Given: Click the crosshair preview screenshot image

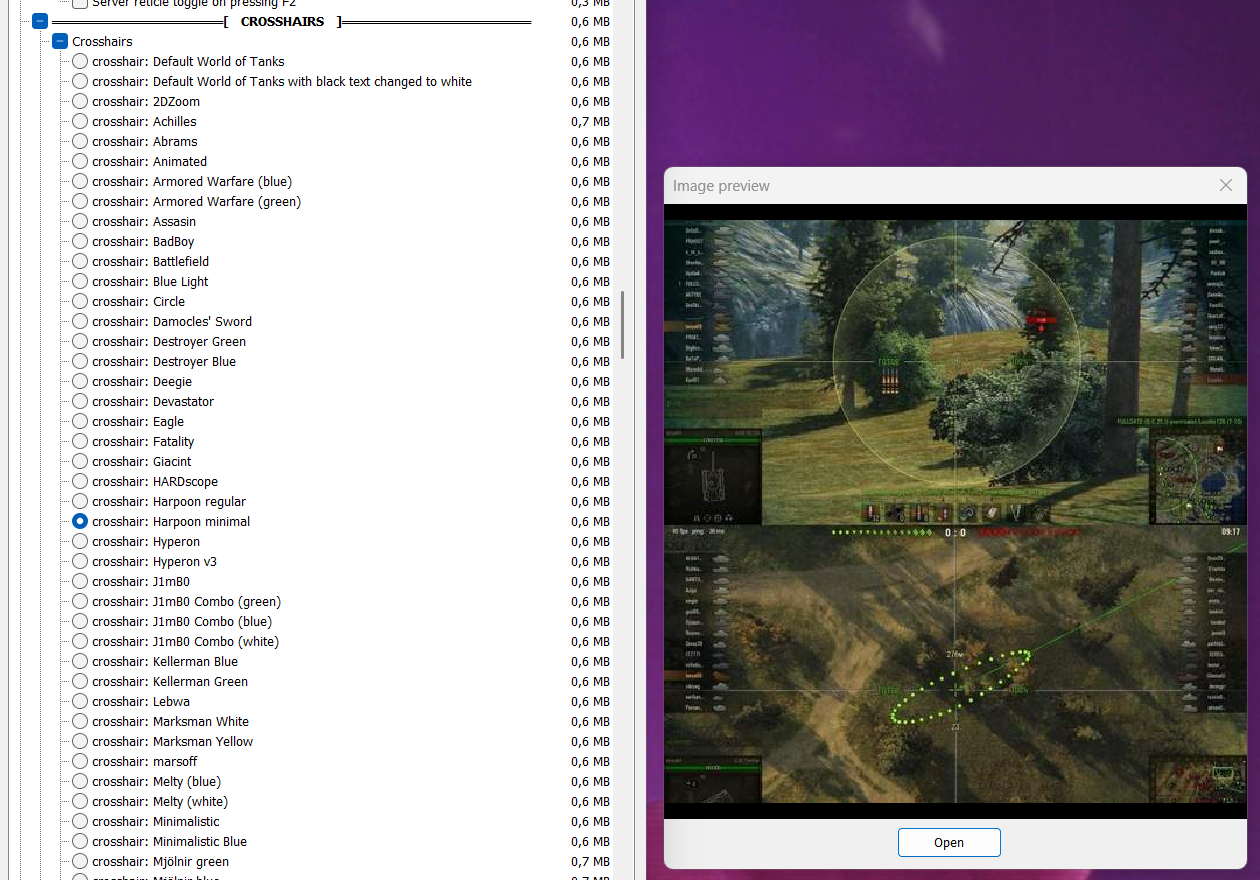Looking at the screenshot, I should coord(955,511).
